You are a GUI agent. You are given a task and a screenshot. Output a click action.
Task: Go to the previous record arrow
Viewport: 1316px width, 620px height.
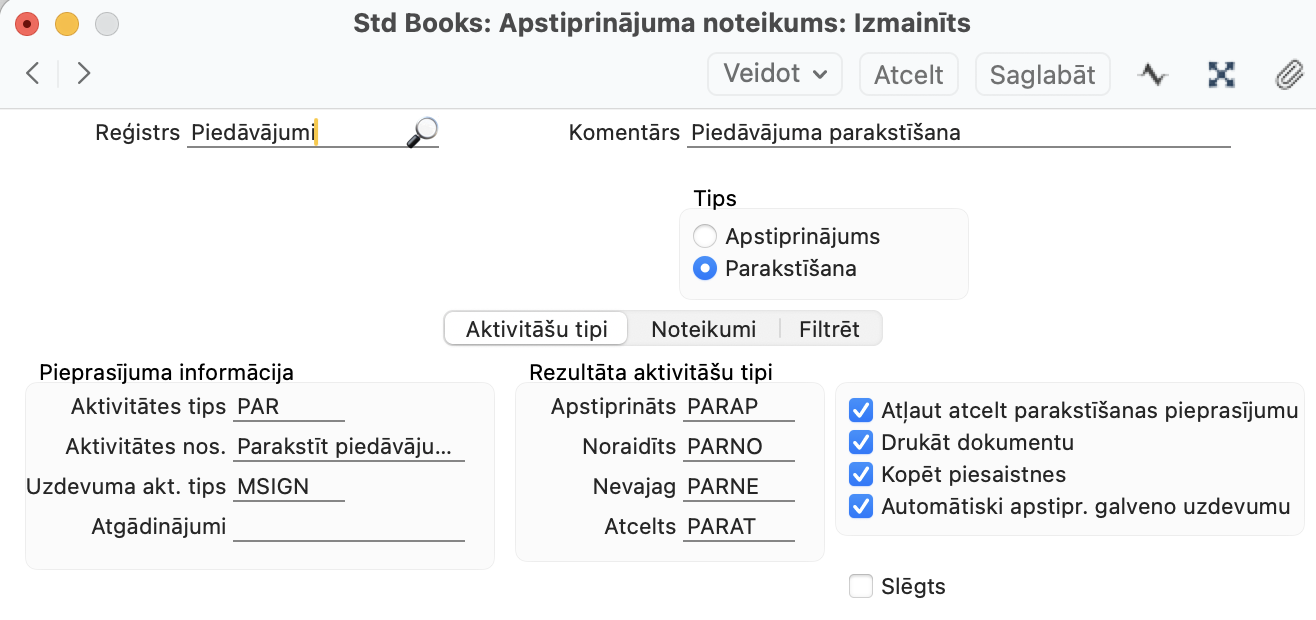[x=33, y=73]
